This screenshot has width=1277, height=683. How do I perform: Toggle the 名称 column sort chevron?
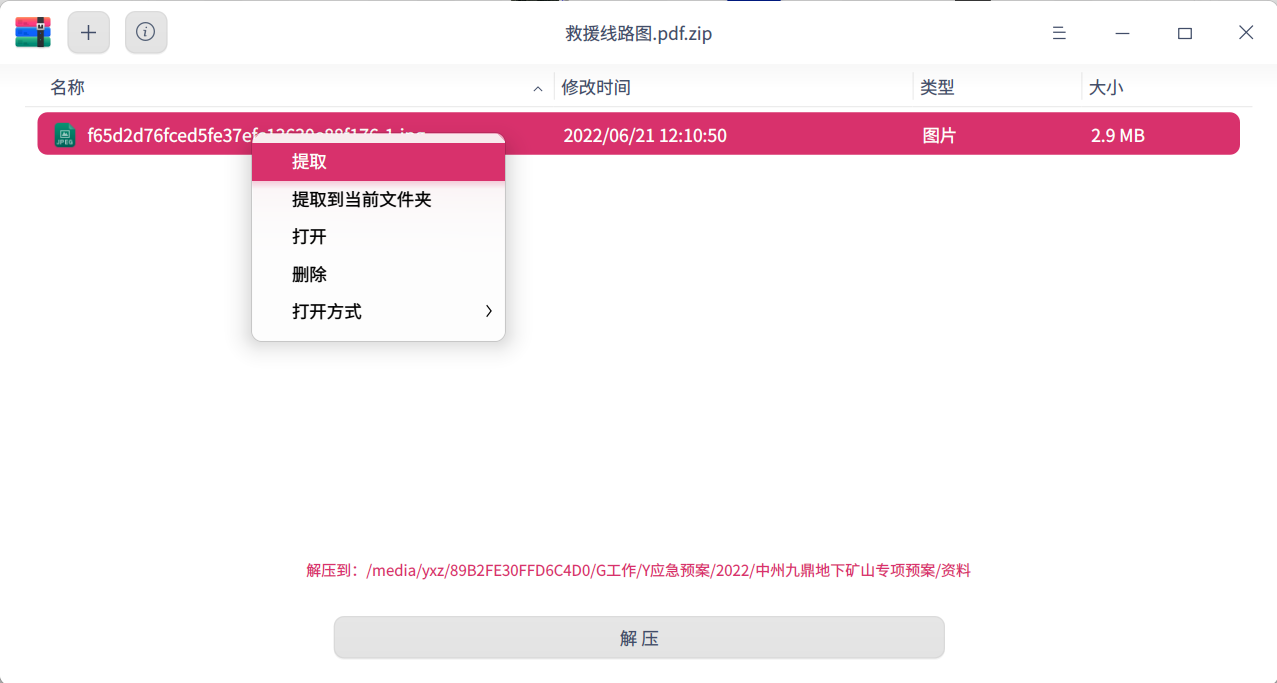[x=537, y=89]
